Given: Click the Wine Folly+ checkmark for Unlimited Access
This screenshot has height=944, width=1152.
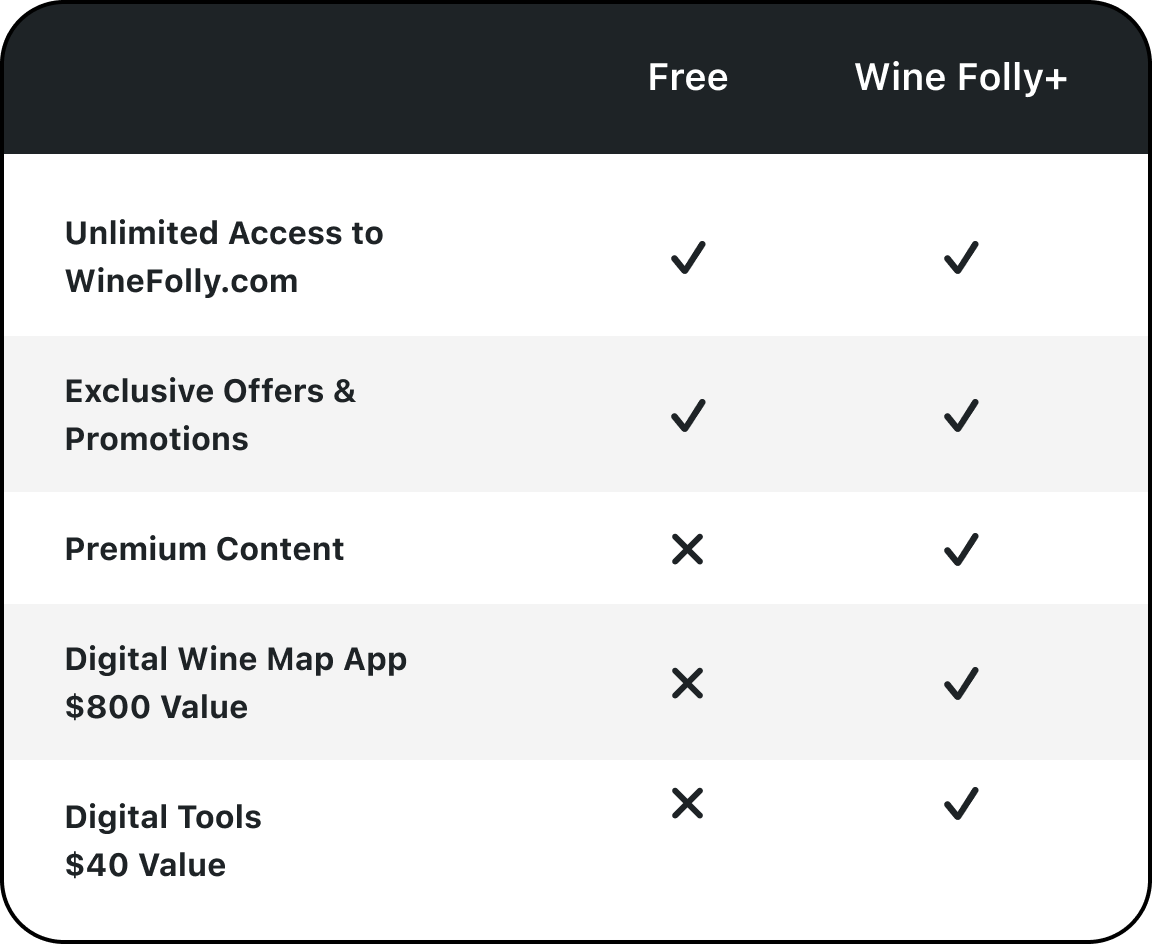Looking at the screenshot, I should tap(960, 258).
